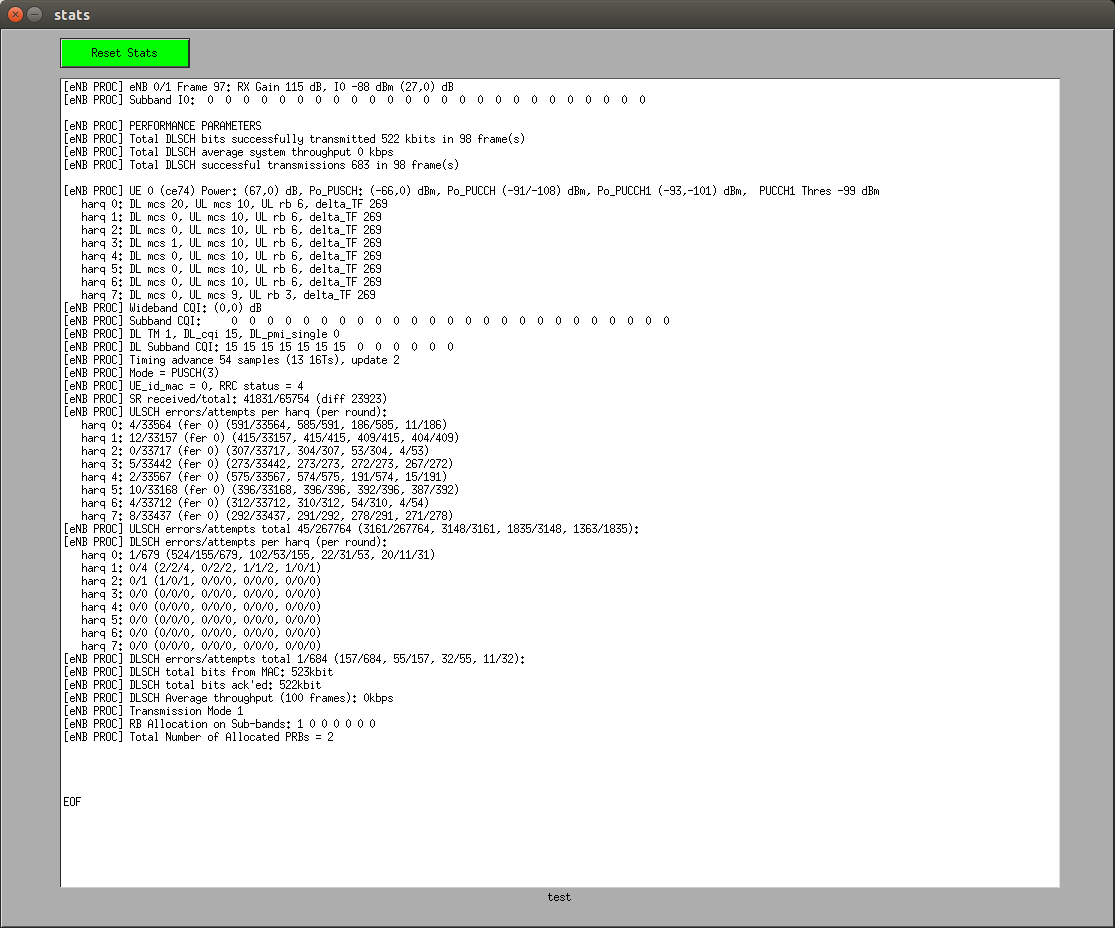Select the Timing advance 54 samples line
This screenshot has width=1115, height=928.
[231, 360]
